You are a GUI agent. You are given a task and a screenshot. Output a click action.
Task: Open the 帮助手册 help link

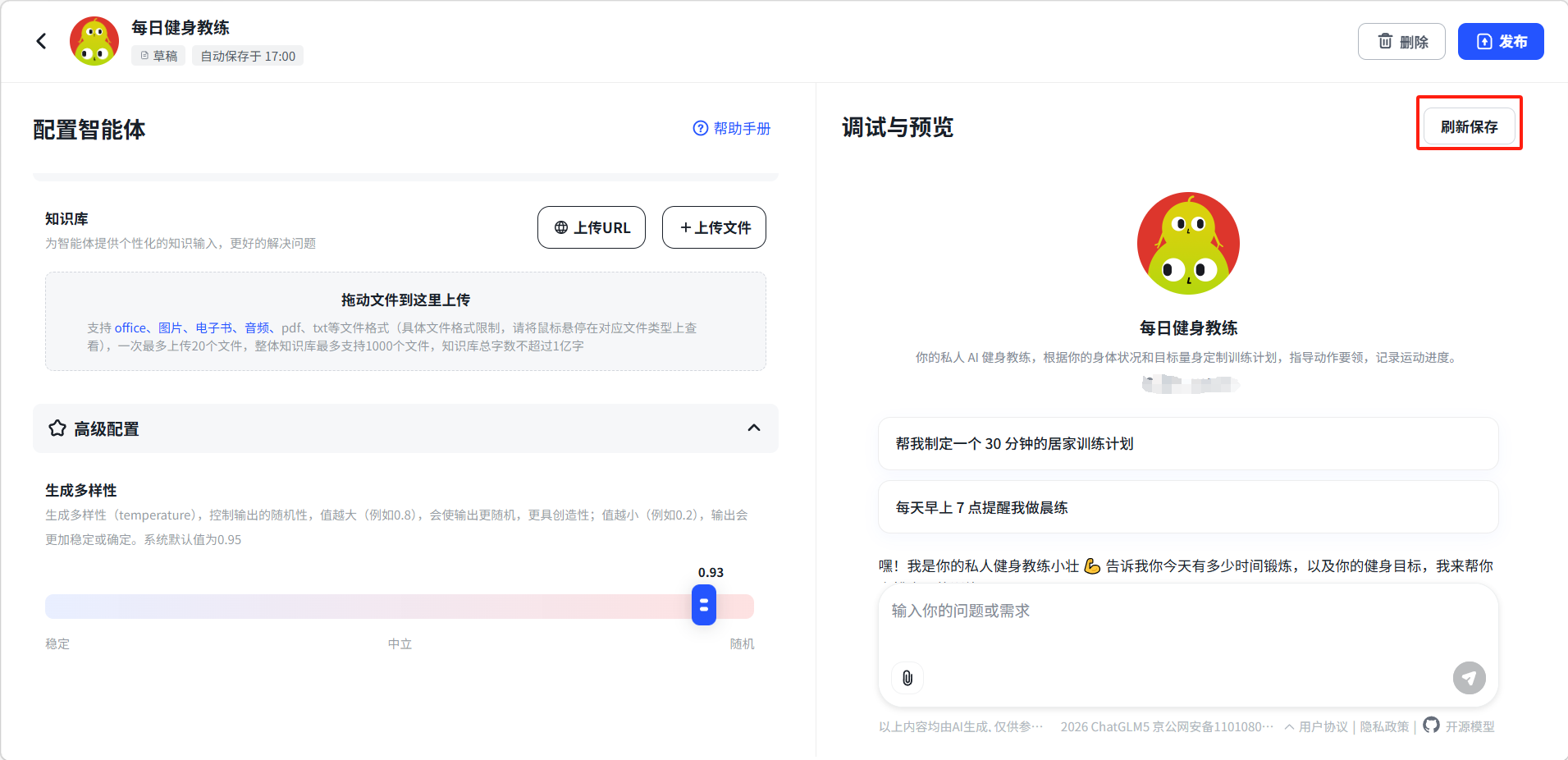[732, 128]
